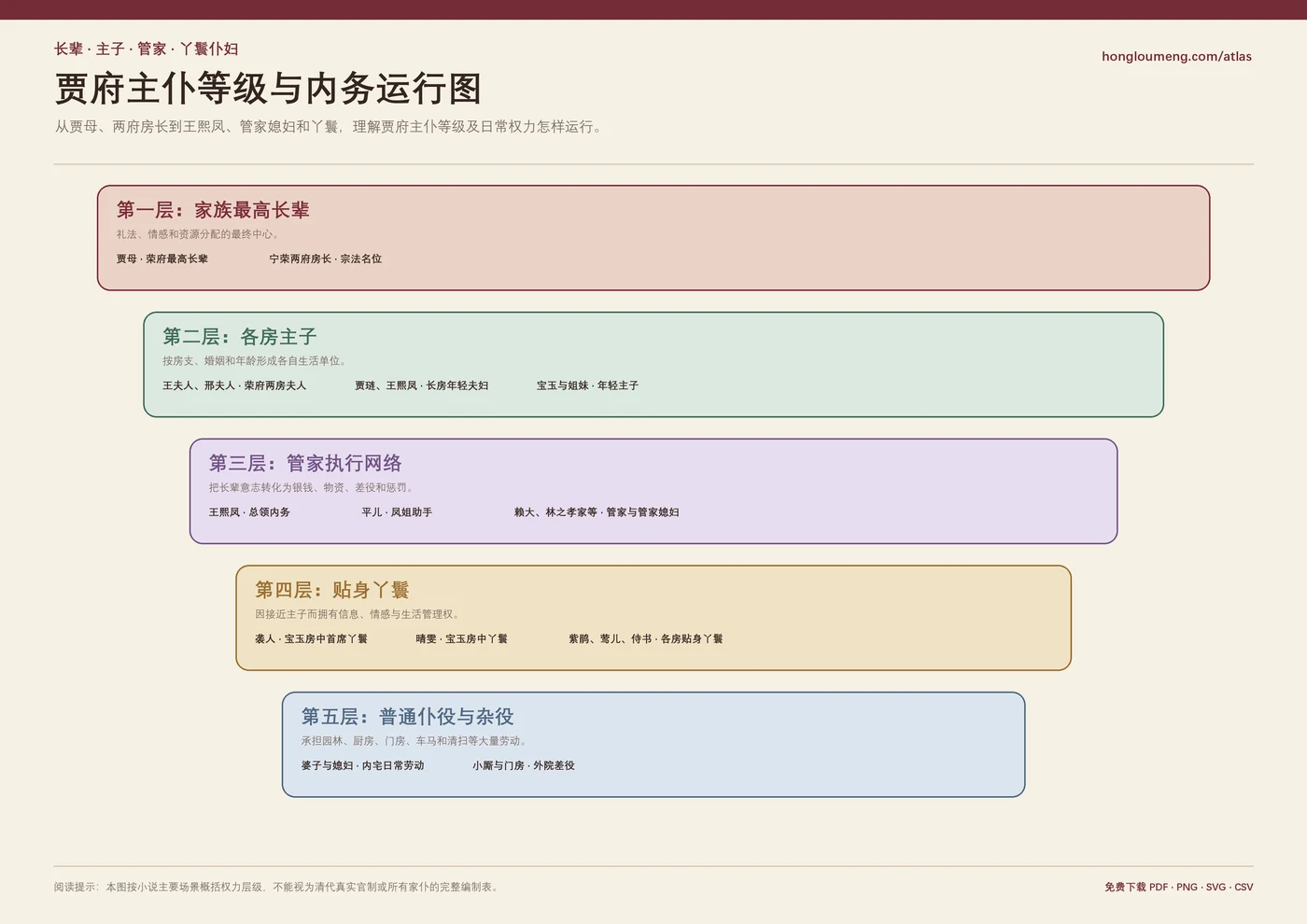
Task: Select entry 贾母 · 荣府最高长辈
Action: pos(162,259)
